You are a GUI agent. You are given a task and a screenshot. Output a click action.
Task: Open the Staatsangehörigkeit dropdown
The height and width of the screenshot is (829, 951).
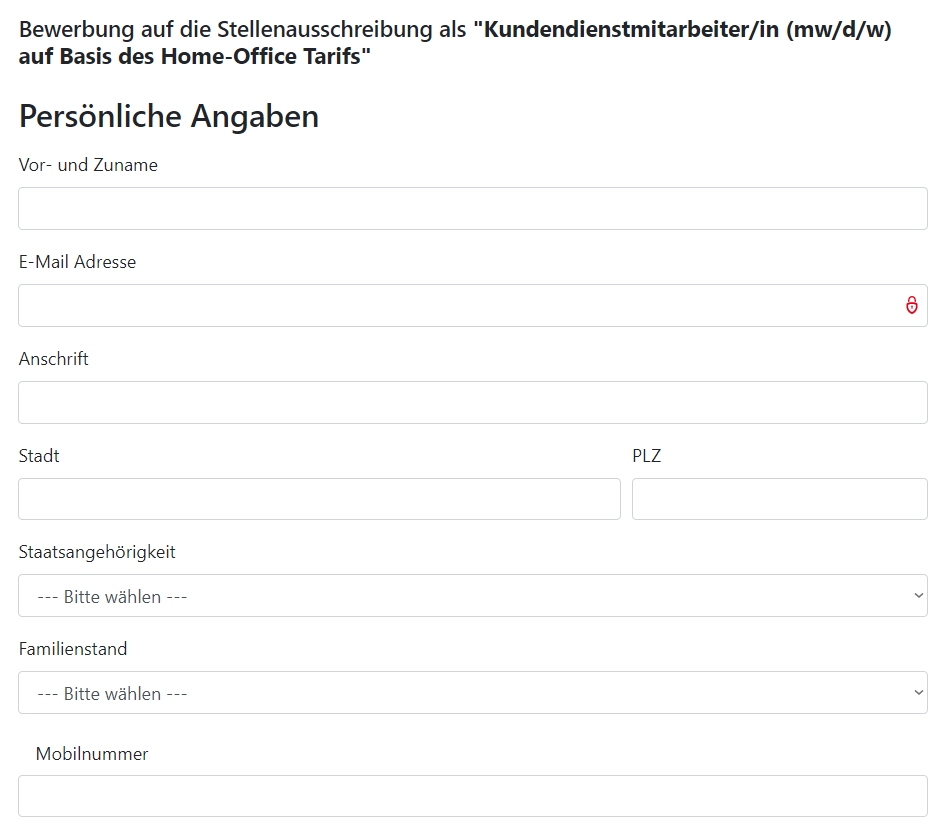tap(472, 596)
